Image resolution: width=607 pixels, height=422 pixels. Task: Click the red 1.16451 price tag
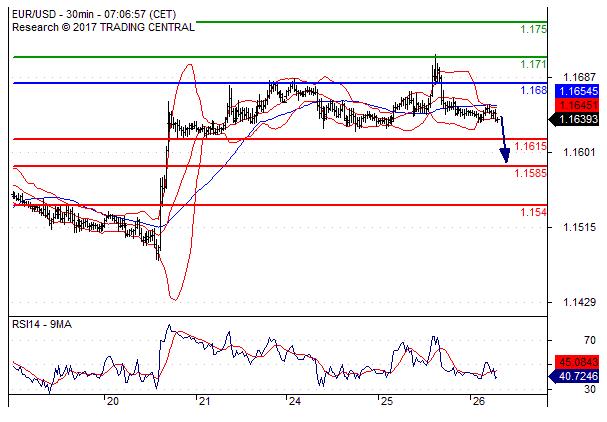(577, 105)
